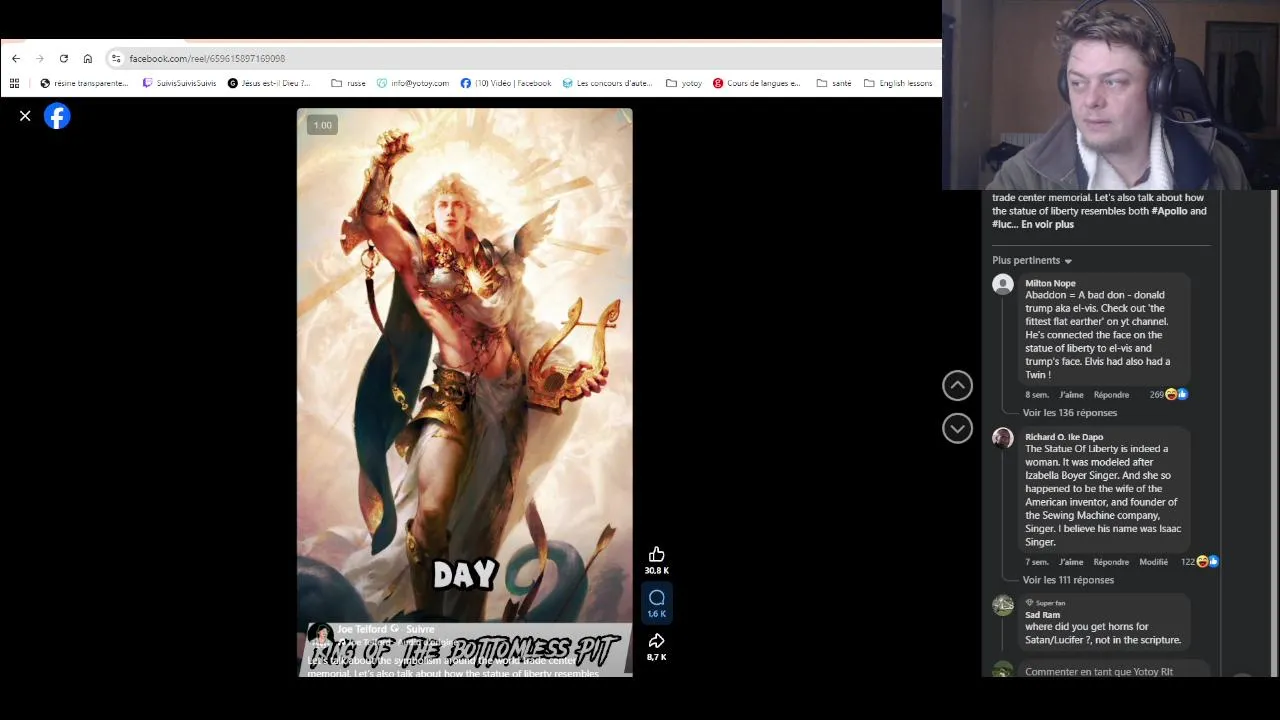Go to previous reel with up chevron
This screenshot has width=1280, height=720.
pos(957,385)
